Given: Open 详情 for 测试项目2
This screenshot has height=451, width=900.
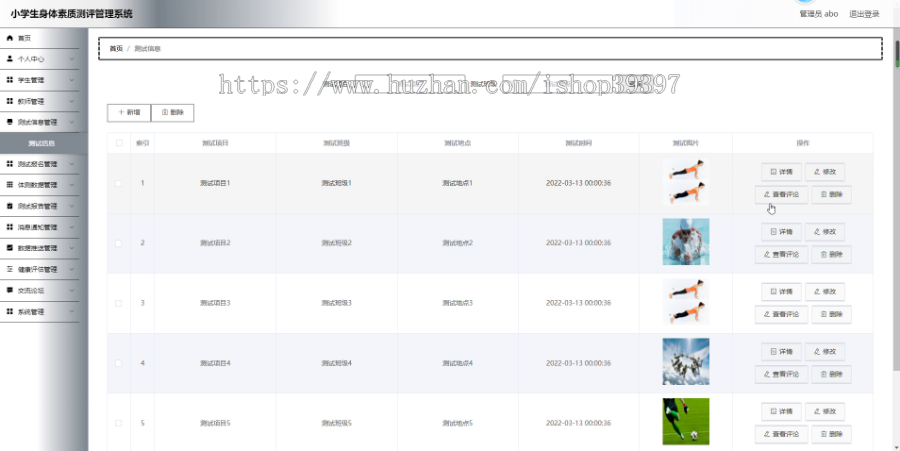Looking at the screenshot, I should click(781, 232).
